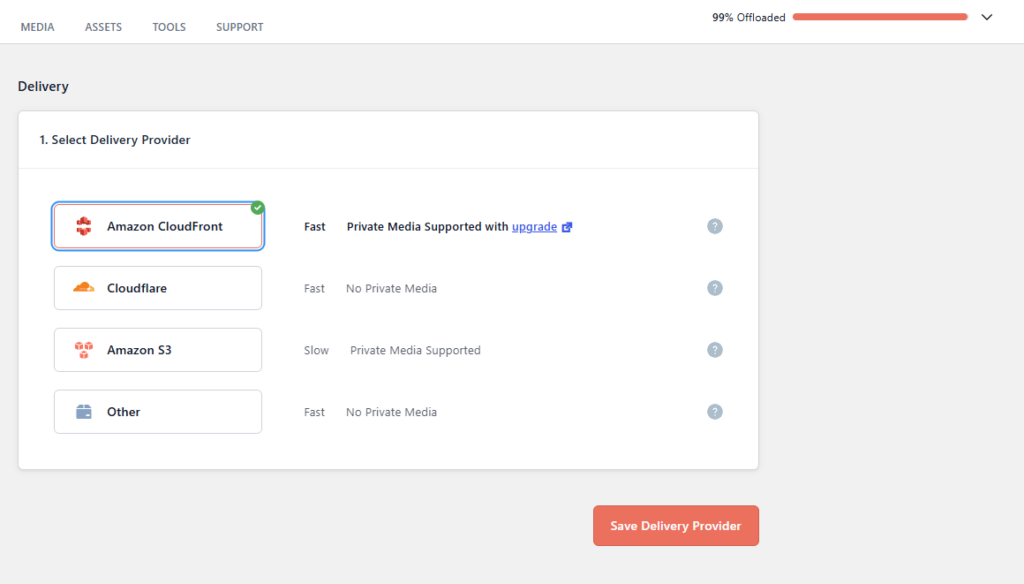
Task: Click 'Fast' label in Cloudflare row
Action: pyautogui.click(x=314, y=288)
